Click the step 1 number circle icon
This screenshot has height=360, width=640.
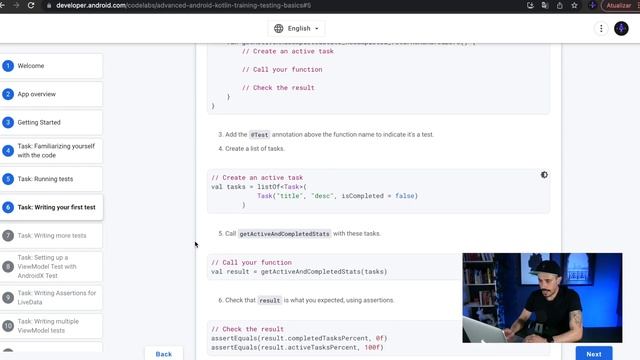coord(8,66)
